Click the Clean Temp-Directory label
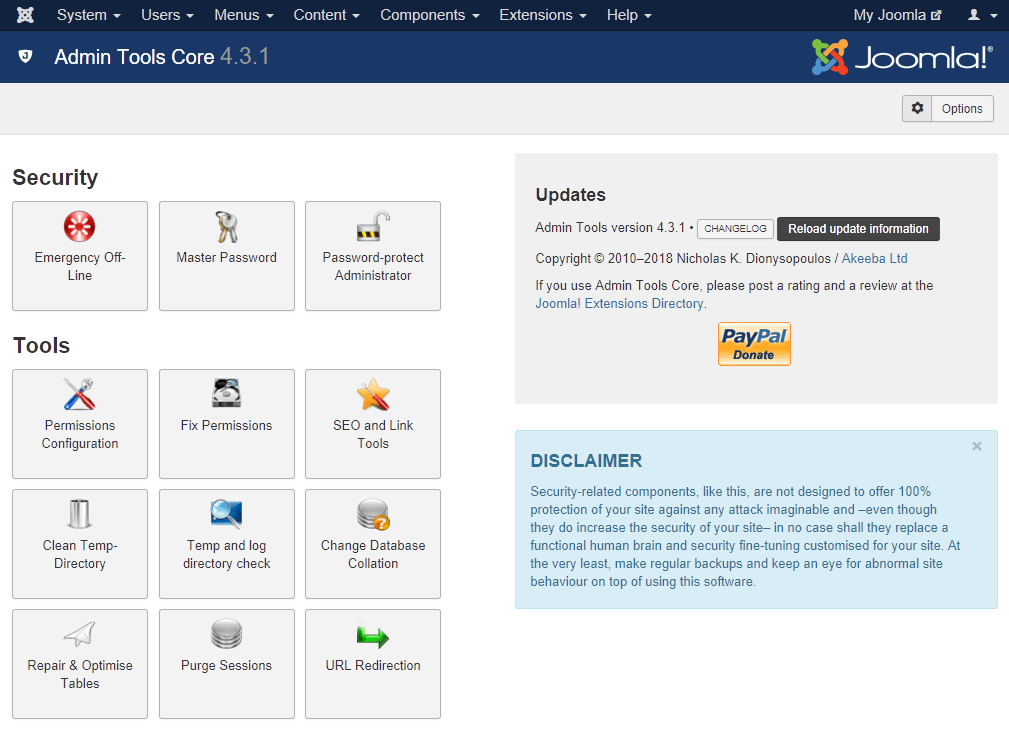Image resolution: width=1009 pixels, height=741 pixels. tap(80, 554)
